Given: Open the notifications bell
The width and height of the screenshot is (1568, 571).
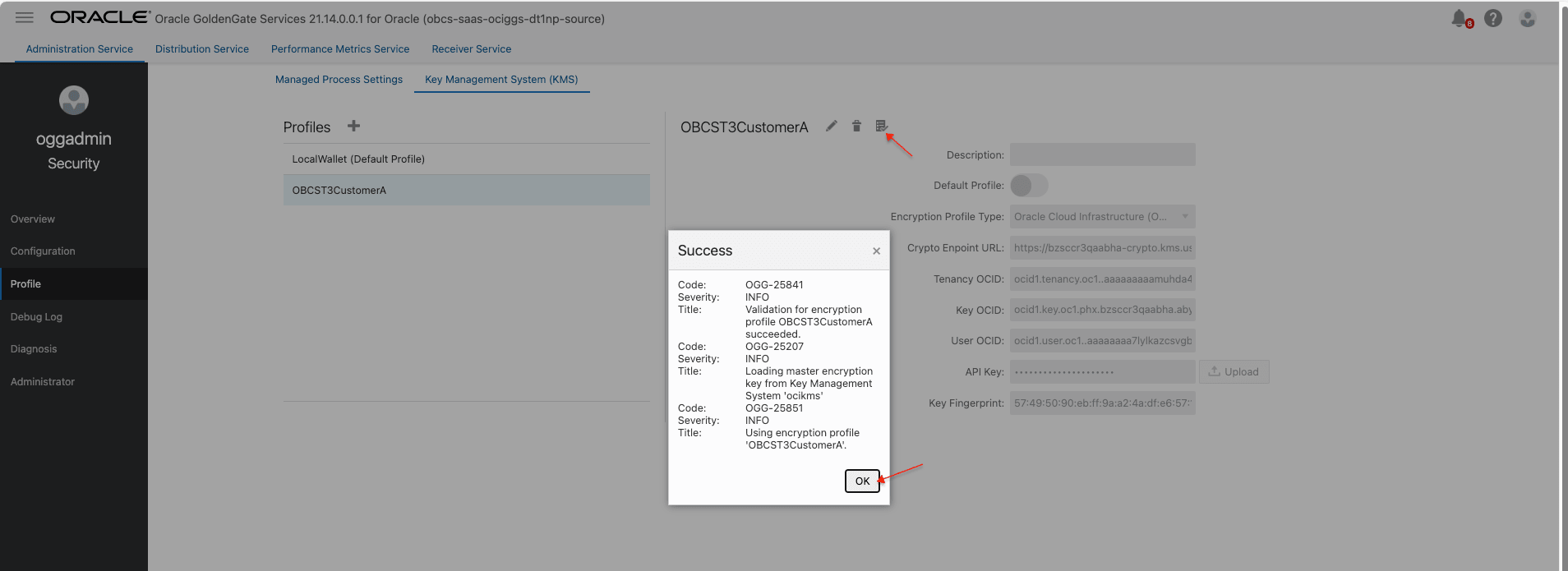Looking at the screenshot, I should tap(1460, 18).
